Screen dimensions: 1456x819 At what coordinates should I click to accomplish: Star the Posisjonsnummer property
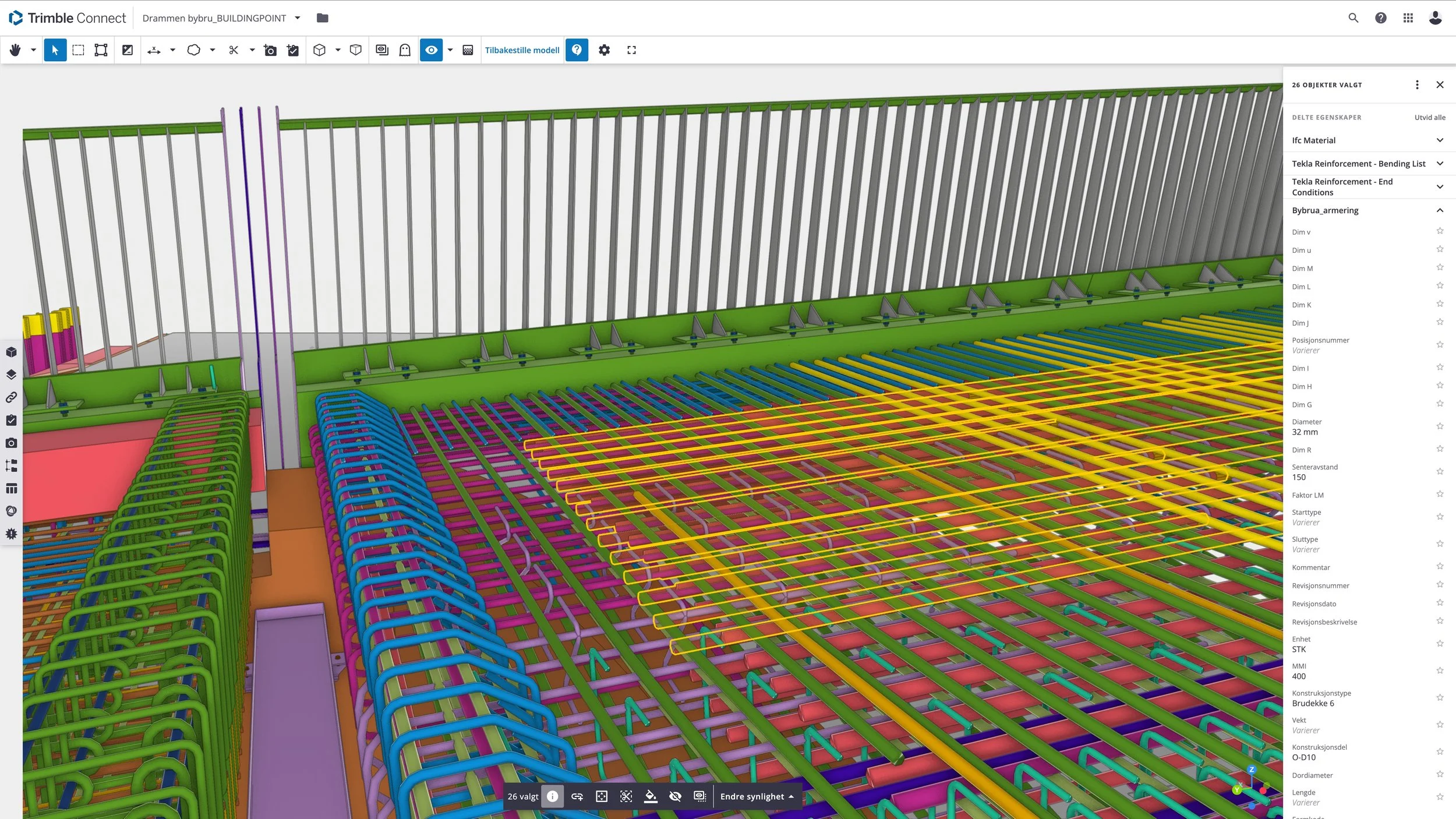click(x=1440, y=345)
